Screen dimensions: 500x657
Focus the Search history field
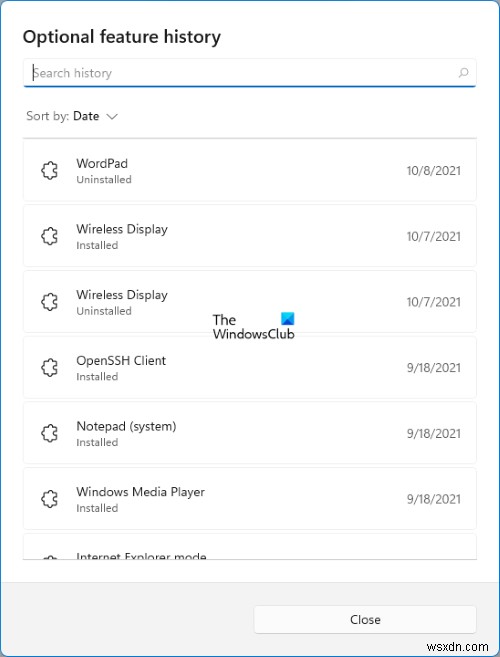[249, 73]
